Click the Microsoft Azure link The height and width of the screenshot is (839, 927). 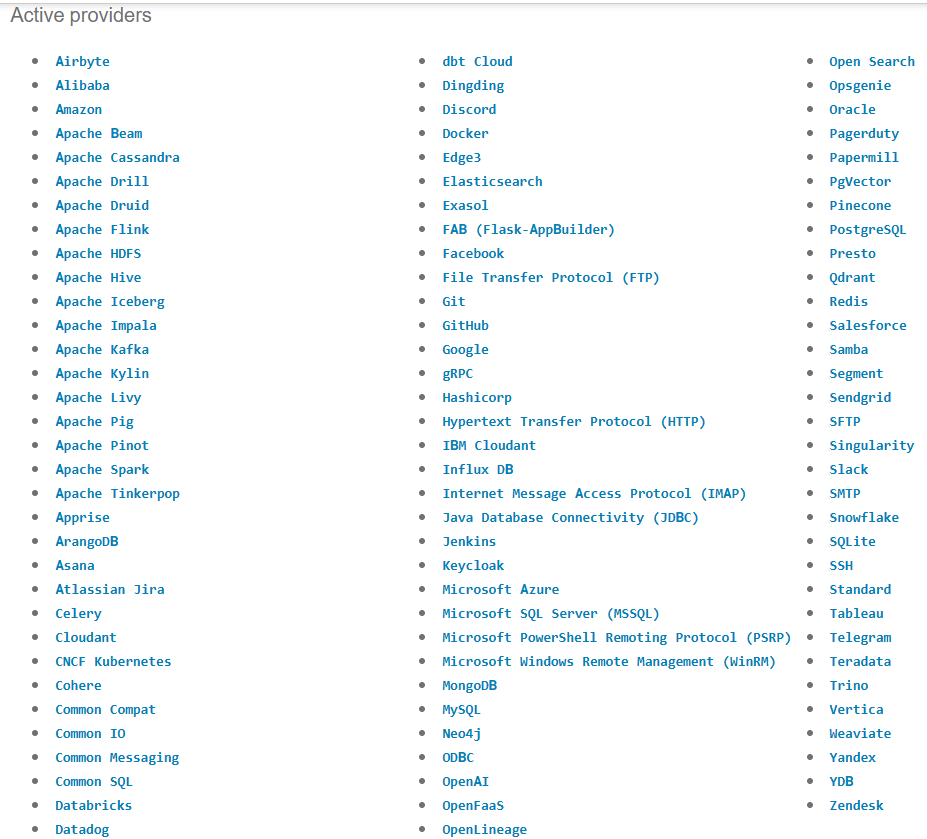coord(500,589)
